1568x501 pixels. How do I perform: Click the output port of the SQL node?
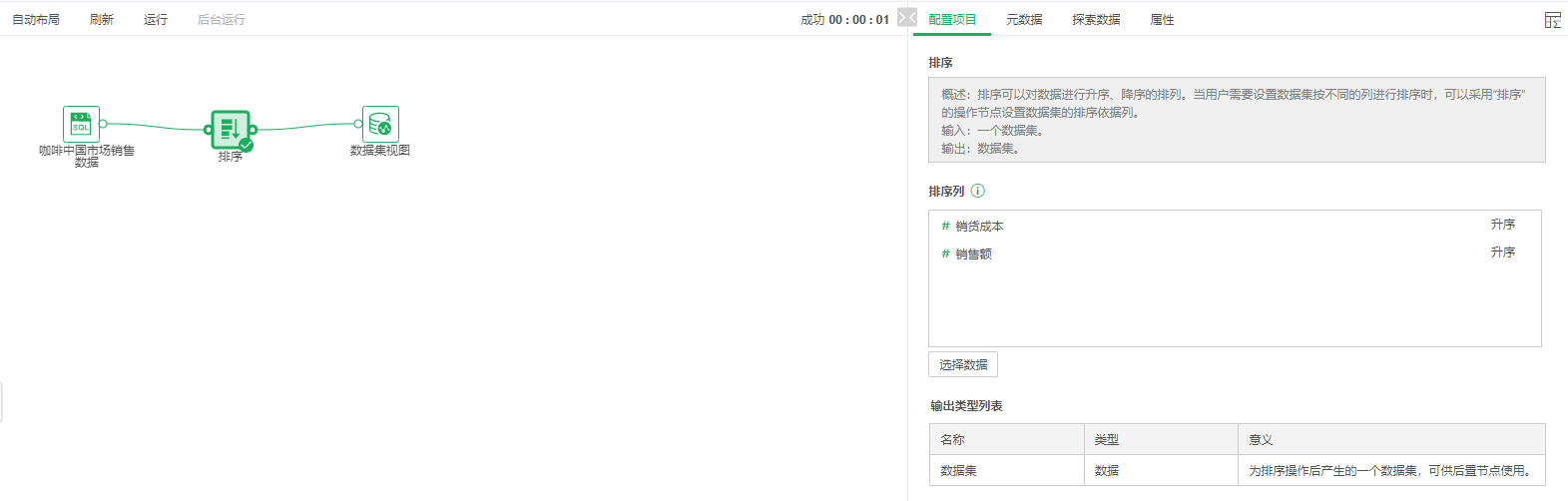click(104, 124)
